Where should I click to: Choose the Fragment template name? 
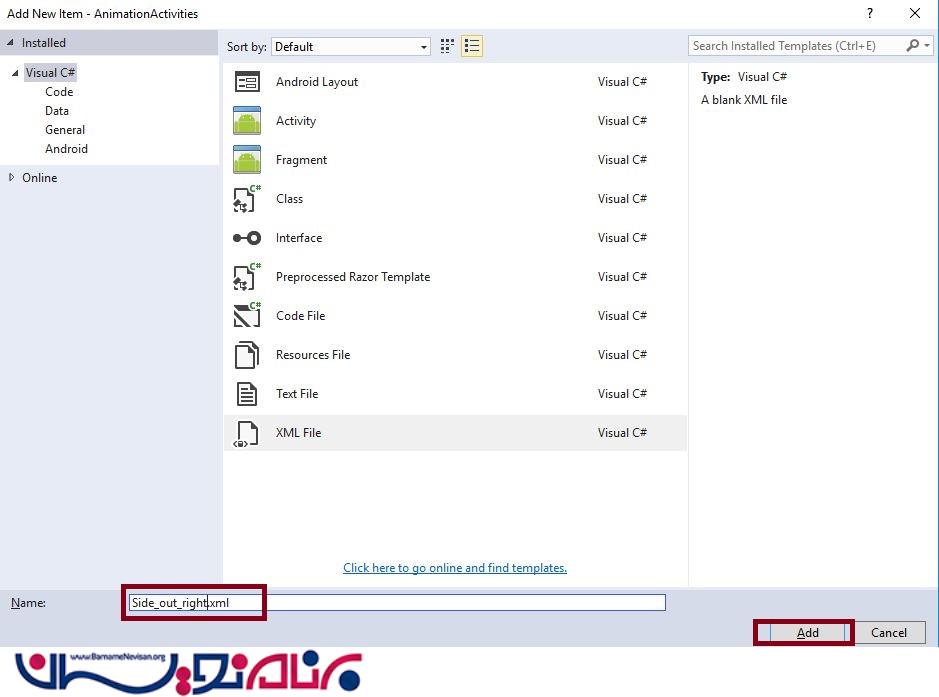click(x=301, y=160)
